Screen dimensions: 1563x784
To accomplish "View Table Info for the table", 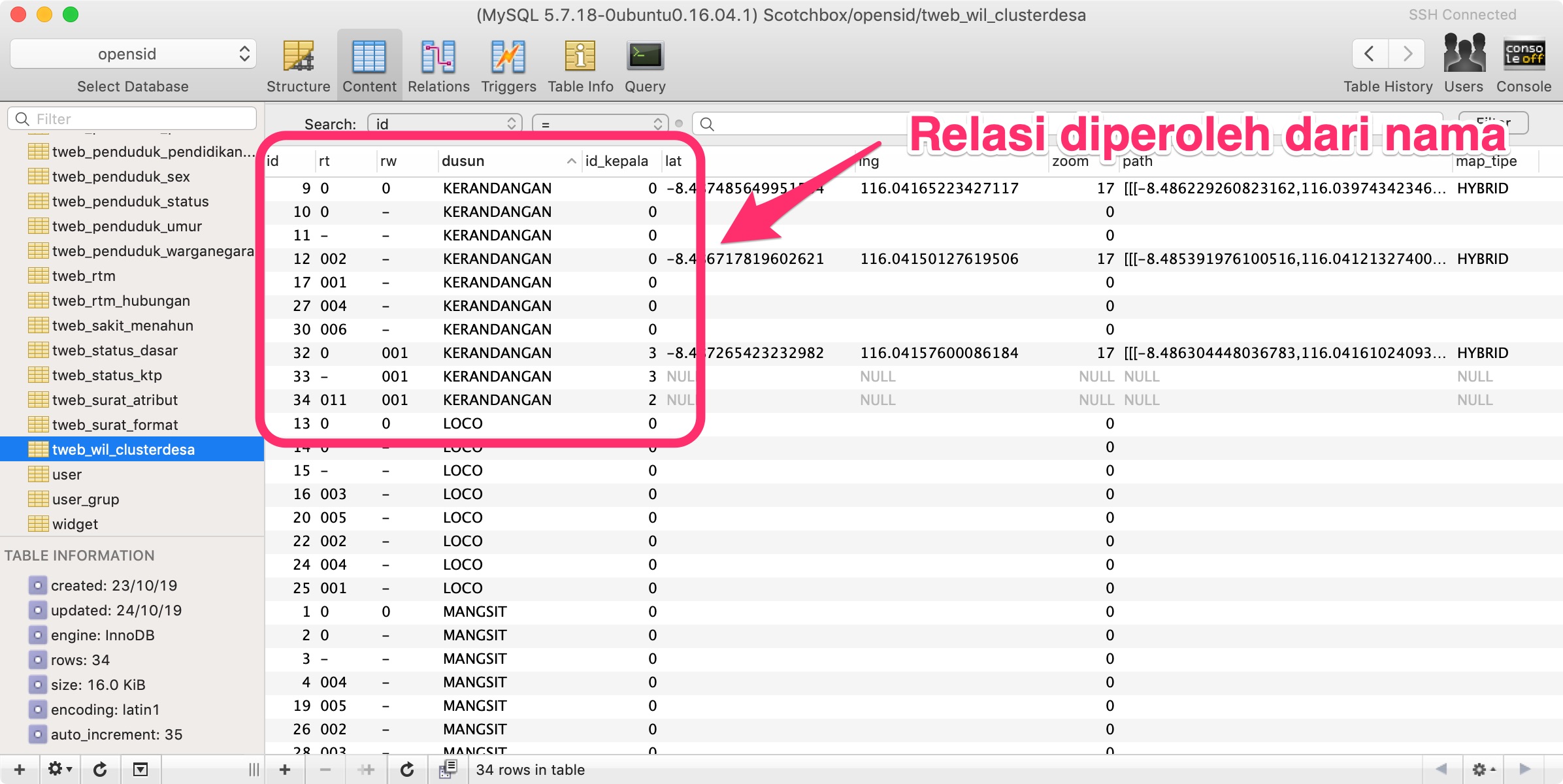I will [x=579, y=63].
